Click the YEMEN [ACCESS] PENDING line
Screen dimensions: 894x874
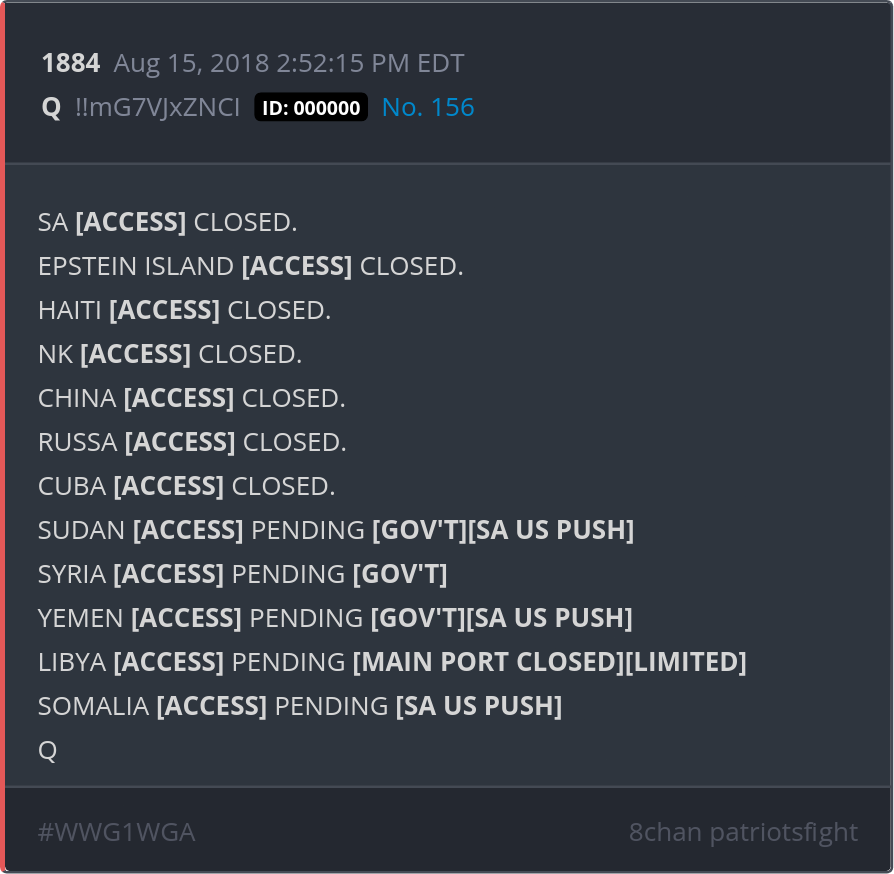point(335,618)
